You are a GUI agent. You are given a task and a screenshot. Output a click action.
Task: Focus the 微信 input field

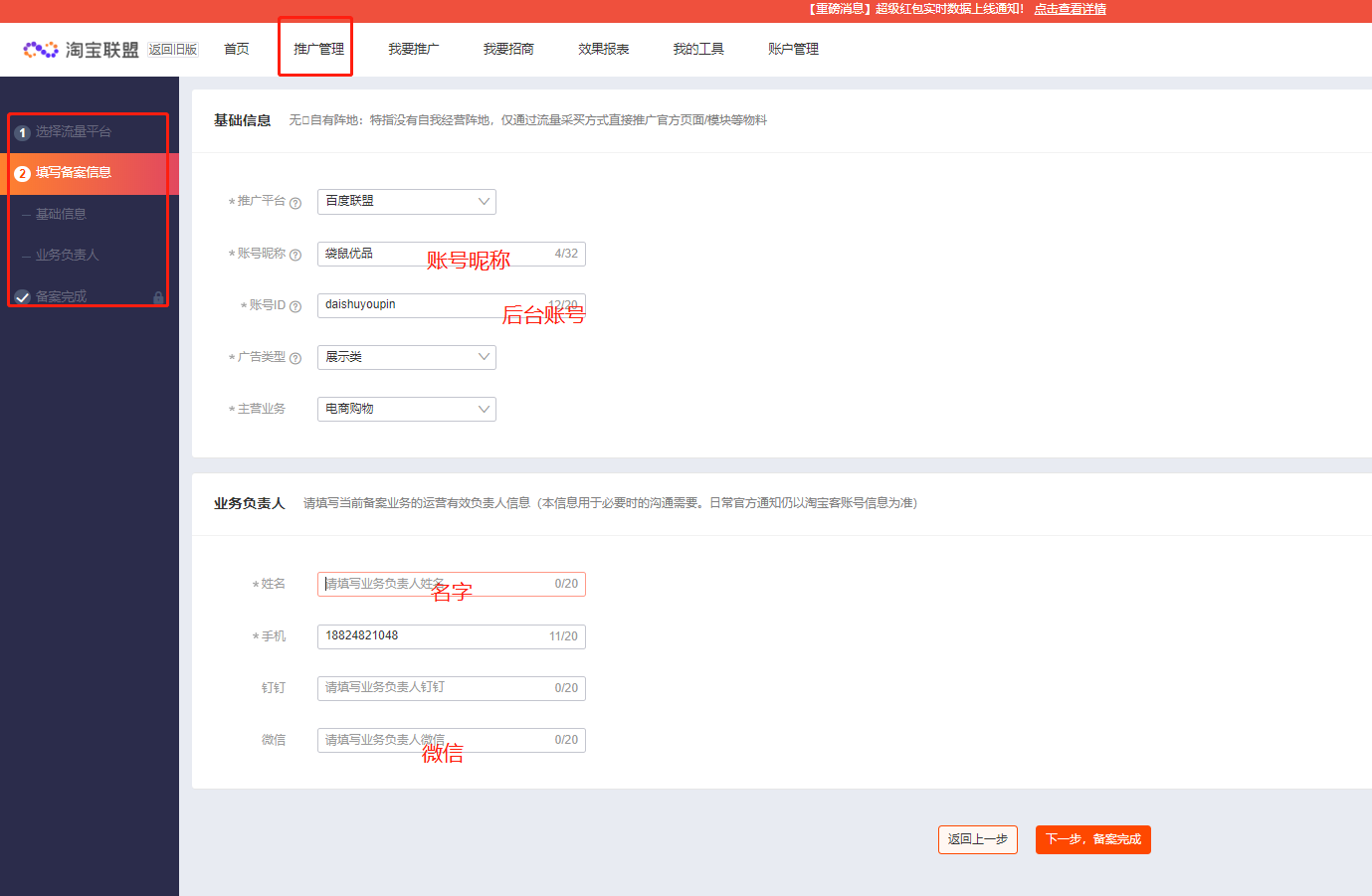(452, 740)
